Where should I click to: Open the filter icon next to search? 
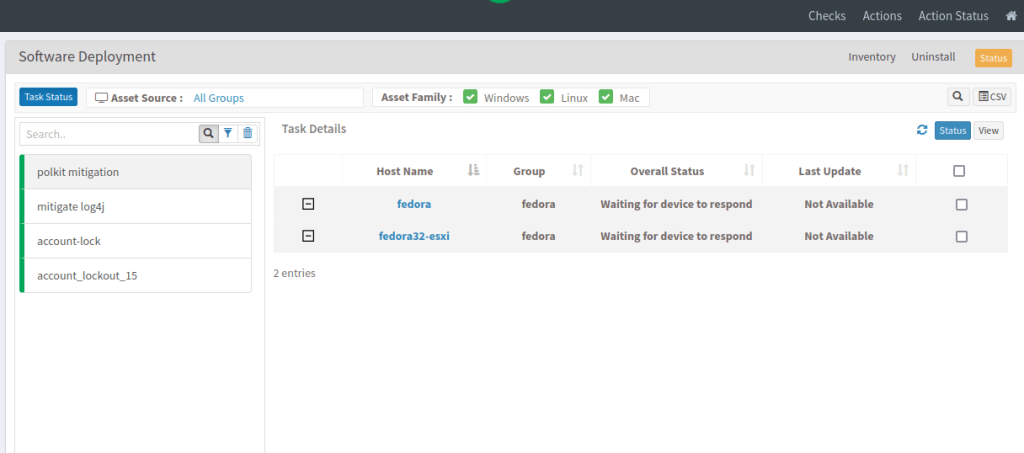click(x=228, y=133)
